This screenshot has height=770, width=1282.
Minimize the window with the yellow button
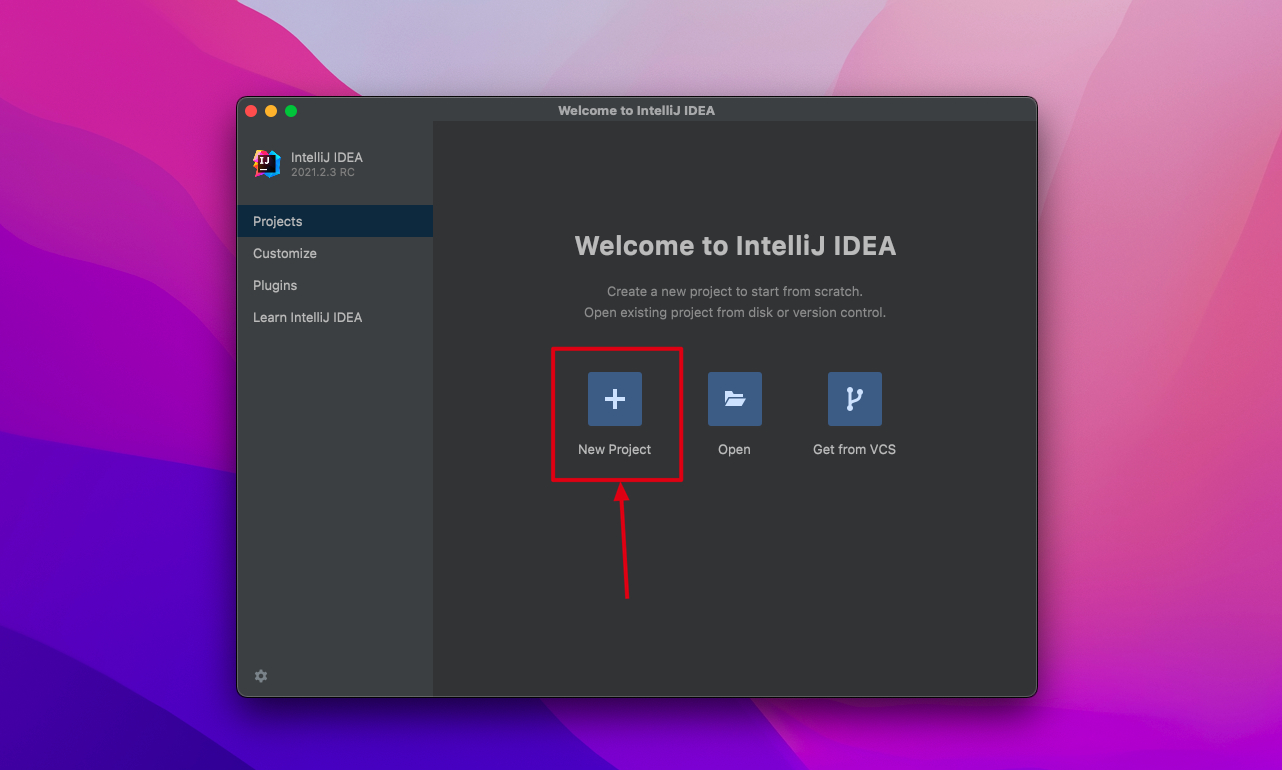271,111
